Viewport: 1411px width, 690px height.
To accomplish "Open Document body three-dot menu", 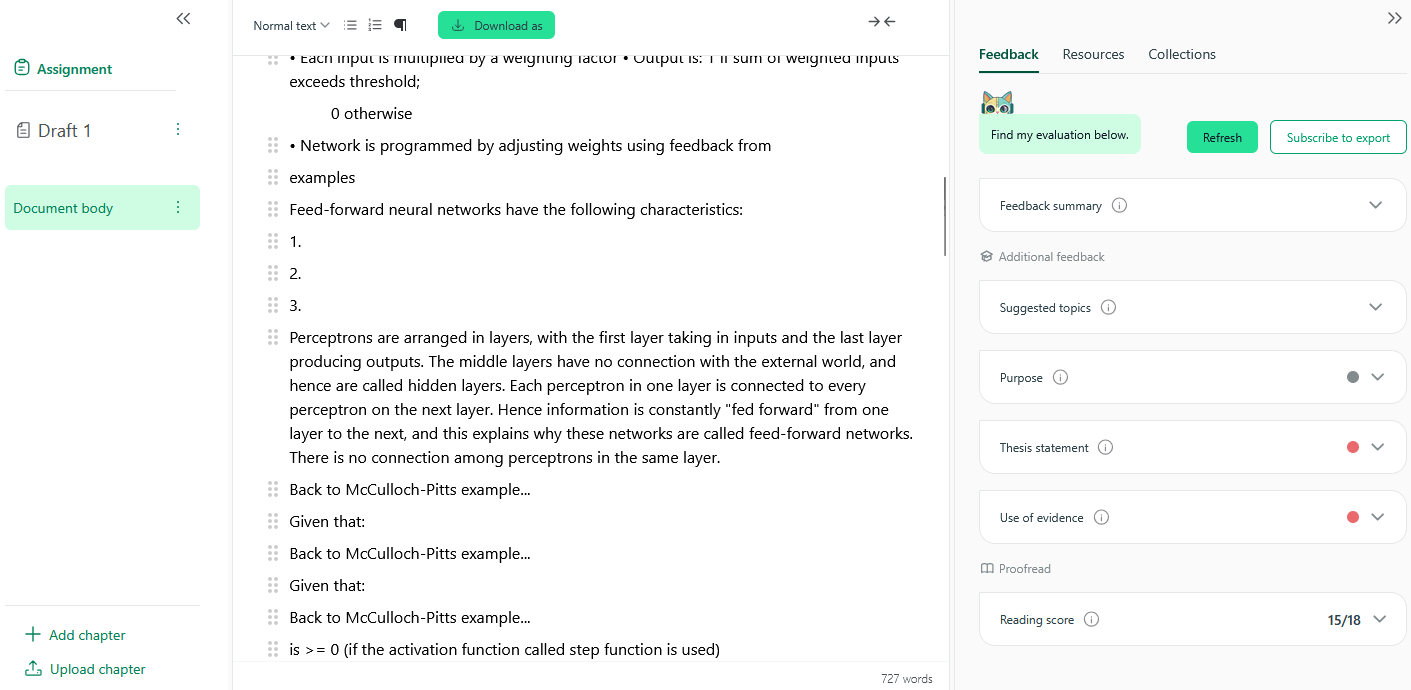I will (178, 208).
